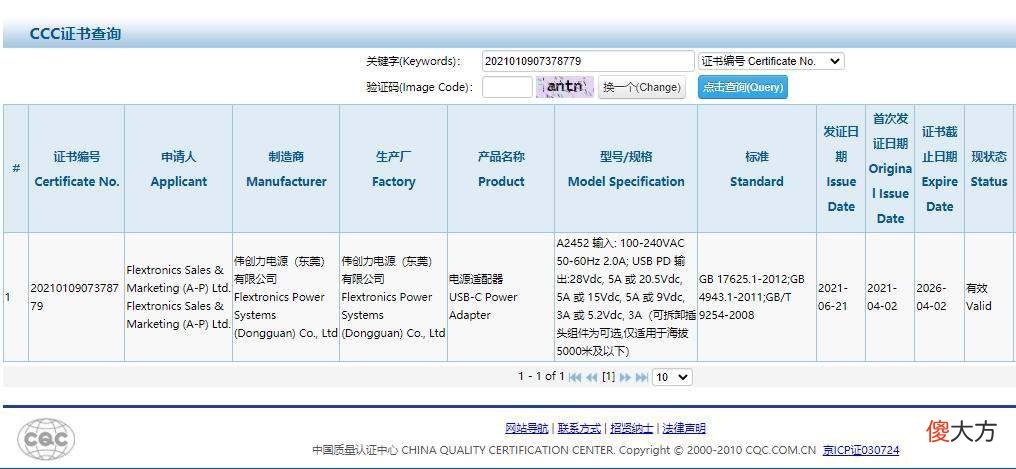Click the Applicant column header
1016x469 pixels.
click(178, 169)
